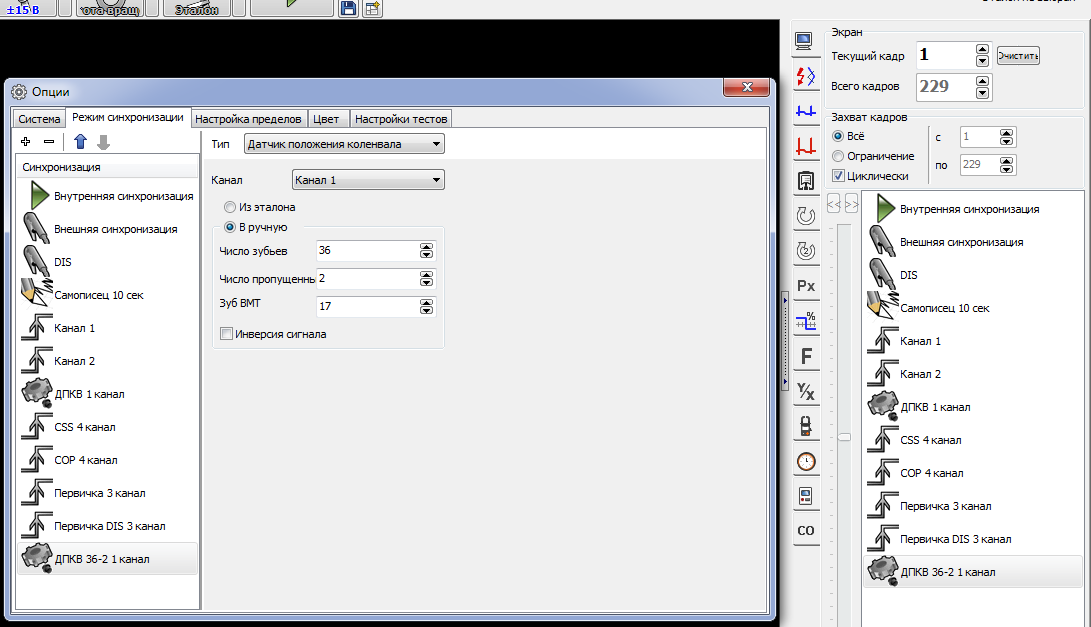Click the table with star icon in the top toolbar
Screen dimensions: 1091x627
pos(373,8)
